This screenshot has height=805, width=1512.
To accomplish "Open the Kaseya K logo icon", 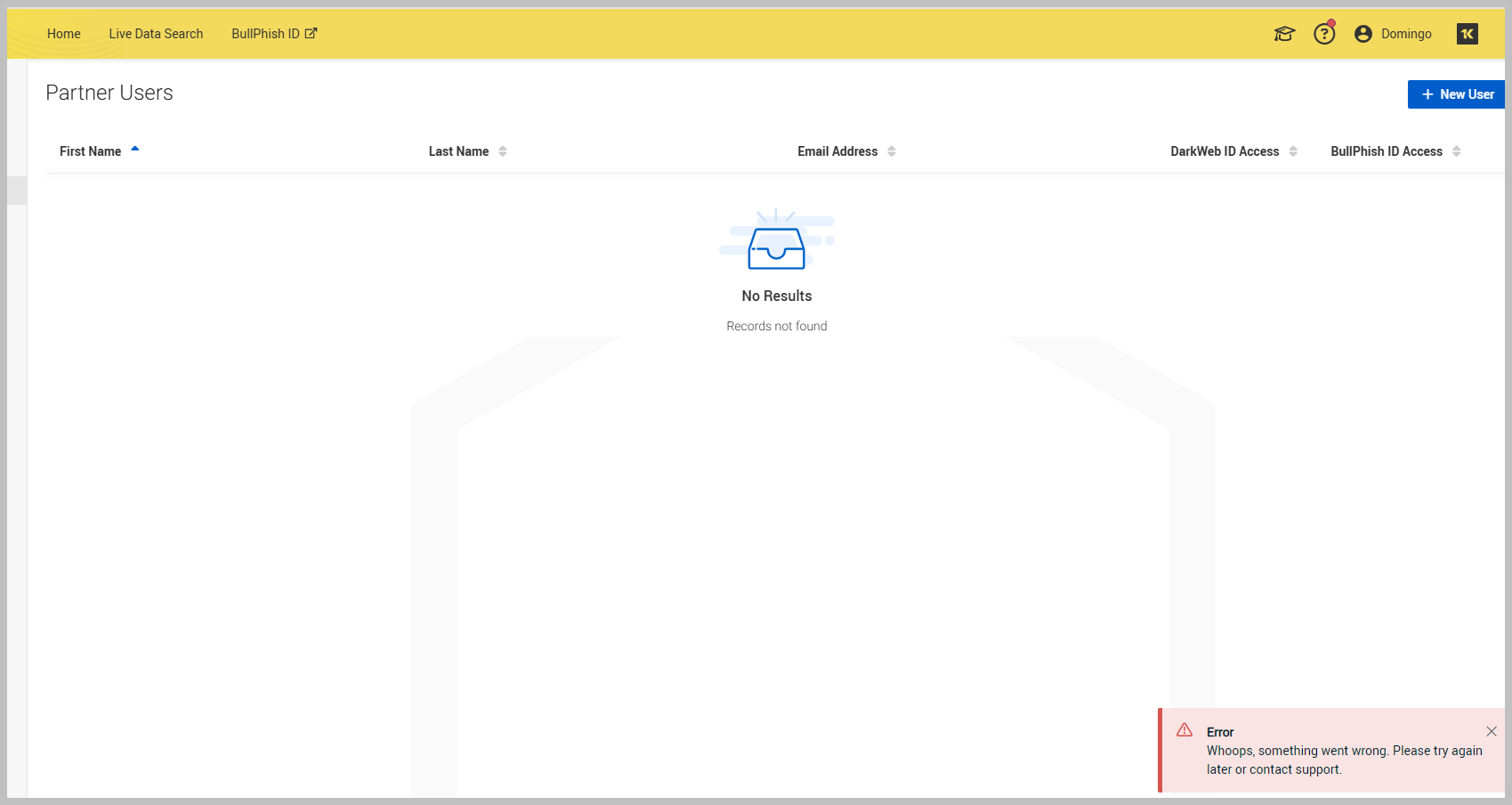I will click(1467, 34).
